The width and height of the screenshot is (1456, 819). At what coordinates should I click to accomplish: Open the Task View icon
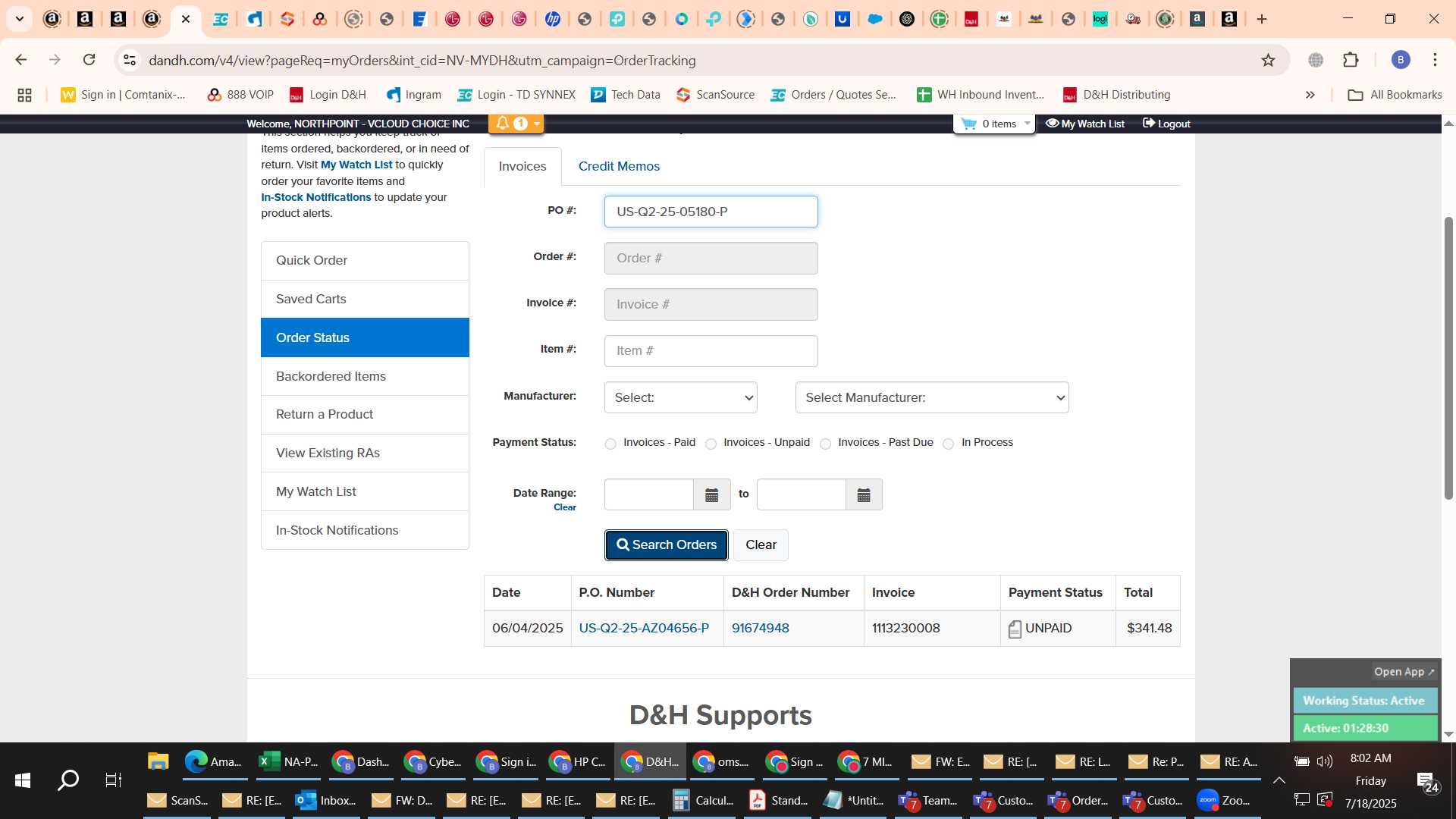point(114,780)
